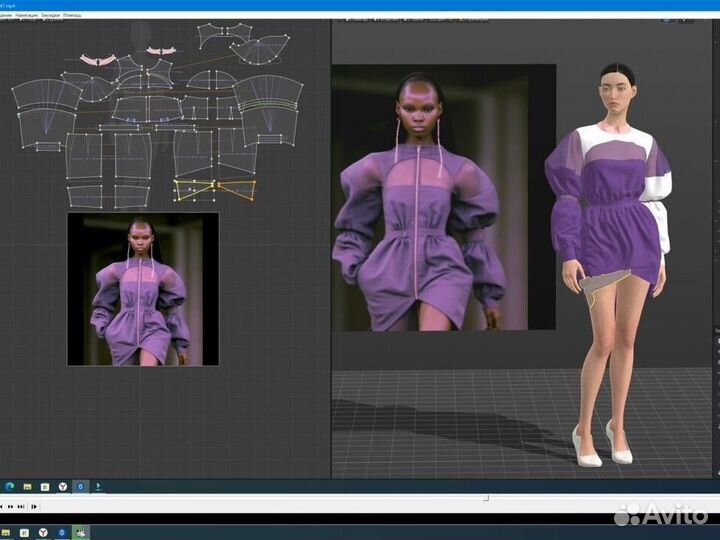
Task: Click the rightmost app icon in the upper taskbar
Action: point(98,486)
